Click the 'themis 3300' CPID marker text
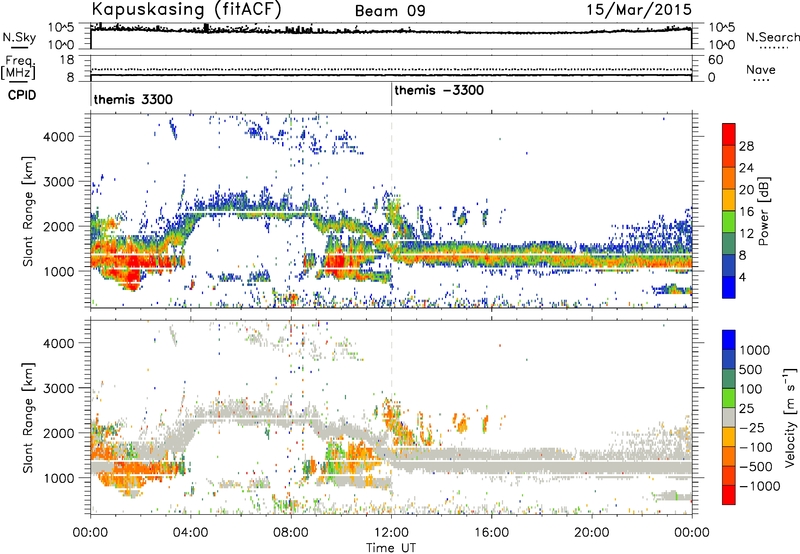Image resolution: width=800 pixels, height=554 pixels. [133, 99]
